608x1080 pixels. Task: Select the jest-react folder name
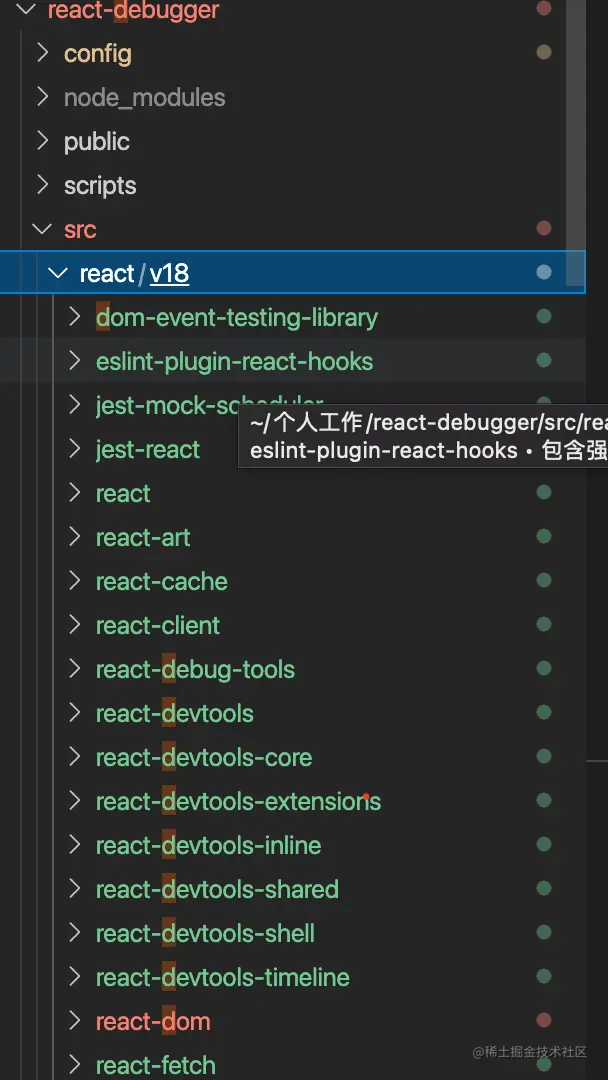(148, 450)
